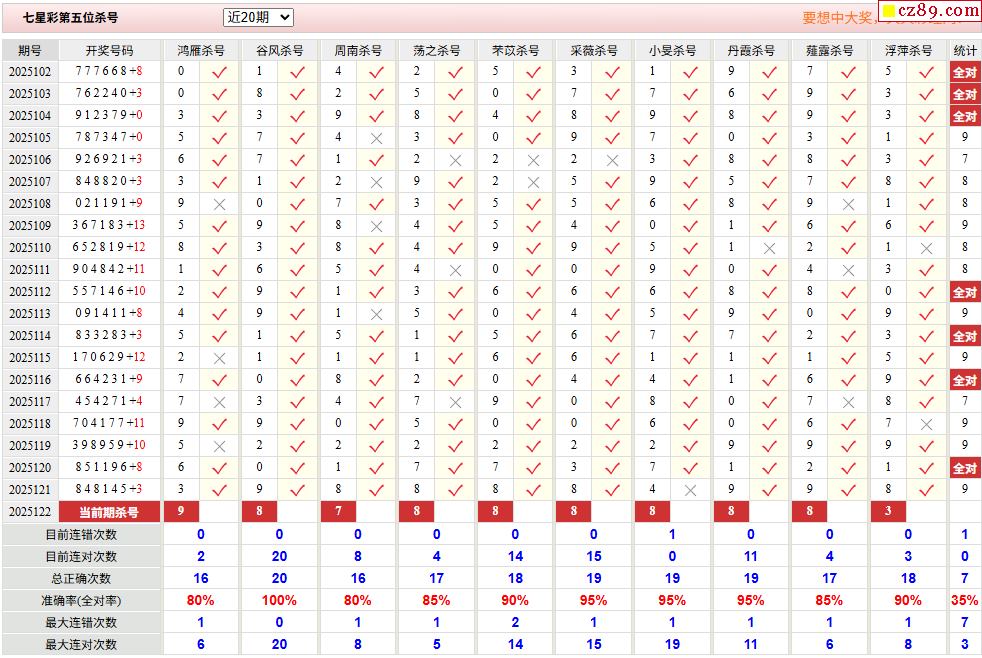Screen dimensions: 982x658
Task: Click the 全对 badge in row 2025120
Action: click(x=964, y=468)
